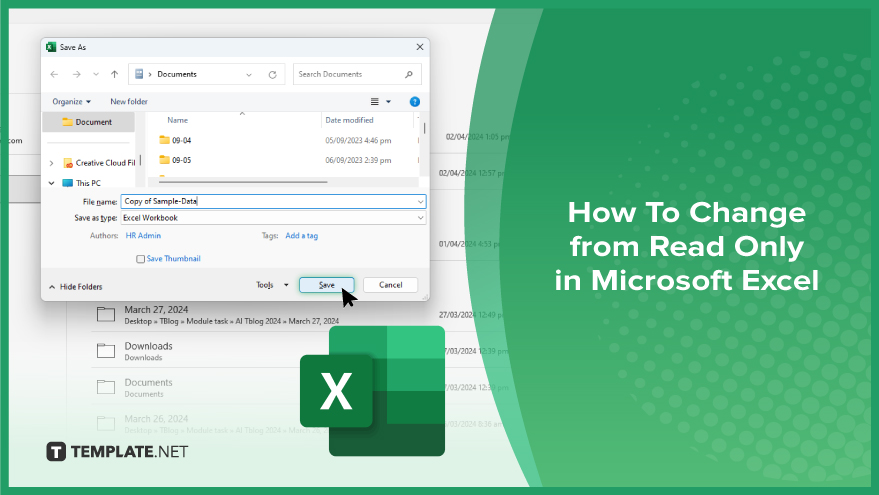Screen dimensions: 879x495
Task: Click the Excel icon in Save As title bar
Action: 51,47
